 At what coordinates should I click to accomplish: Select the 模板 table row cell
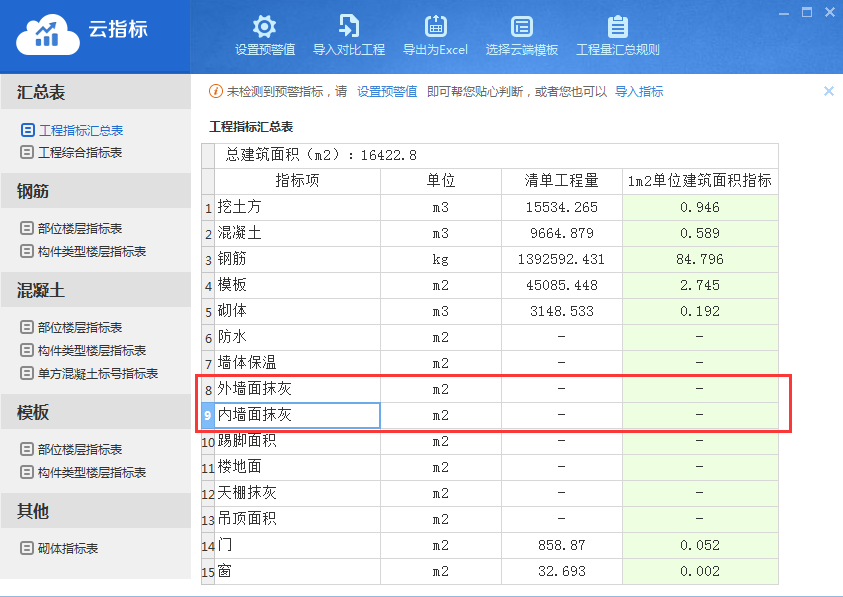[x=297, y=285]
